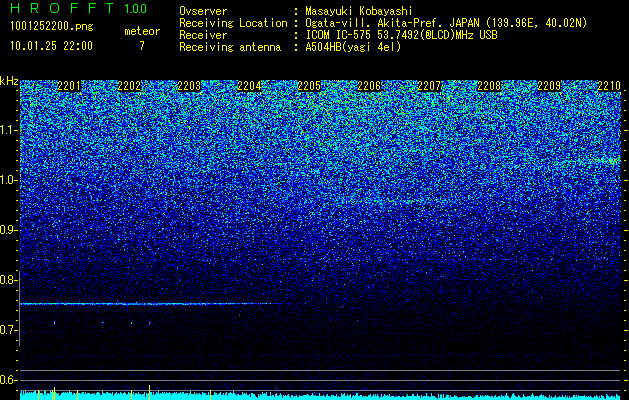Click the 2202 time marker

(x=129, y=86)
